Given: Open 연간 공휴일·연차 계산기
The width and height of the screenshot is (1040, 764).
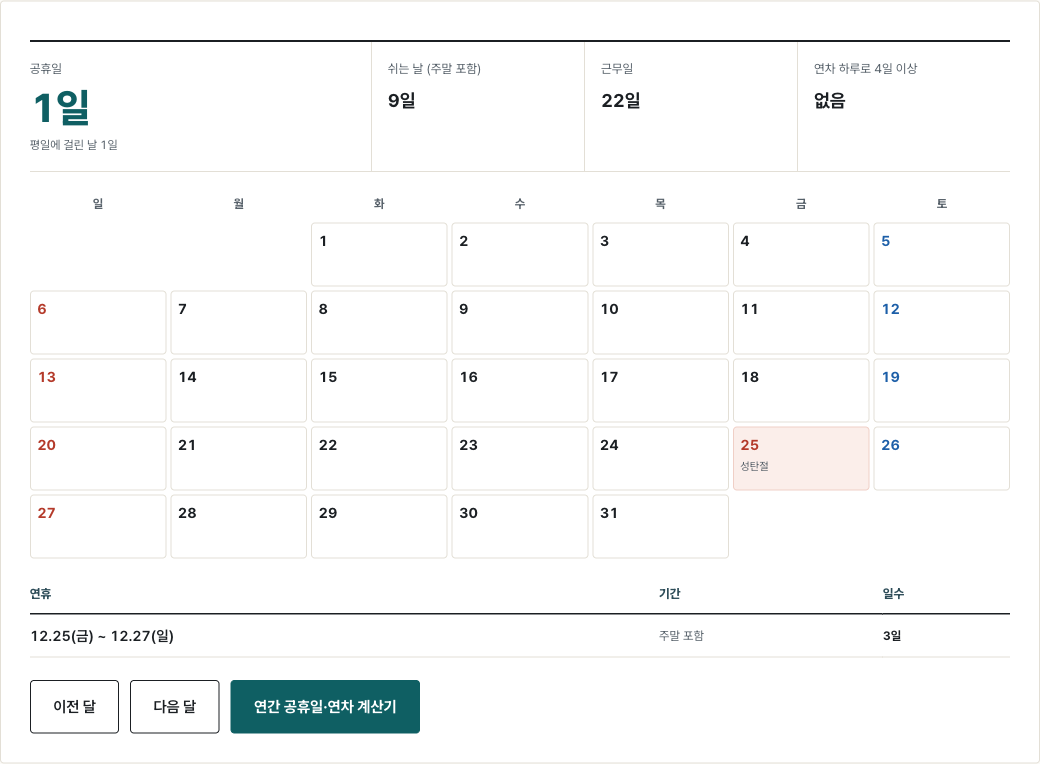Looking at the screenshot, I should pyautogui.click(x=325, y=706).
